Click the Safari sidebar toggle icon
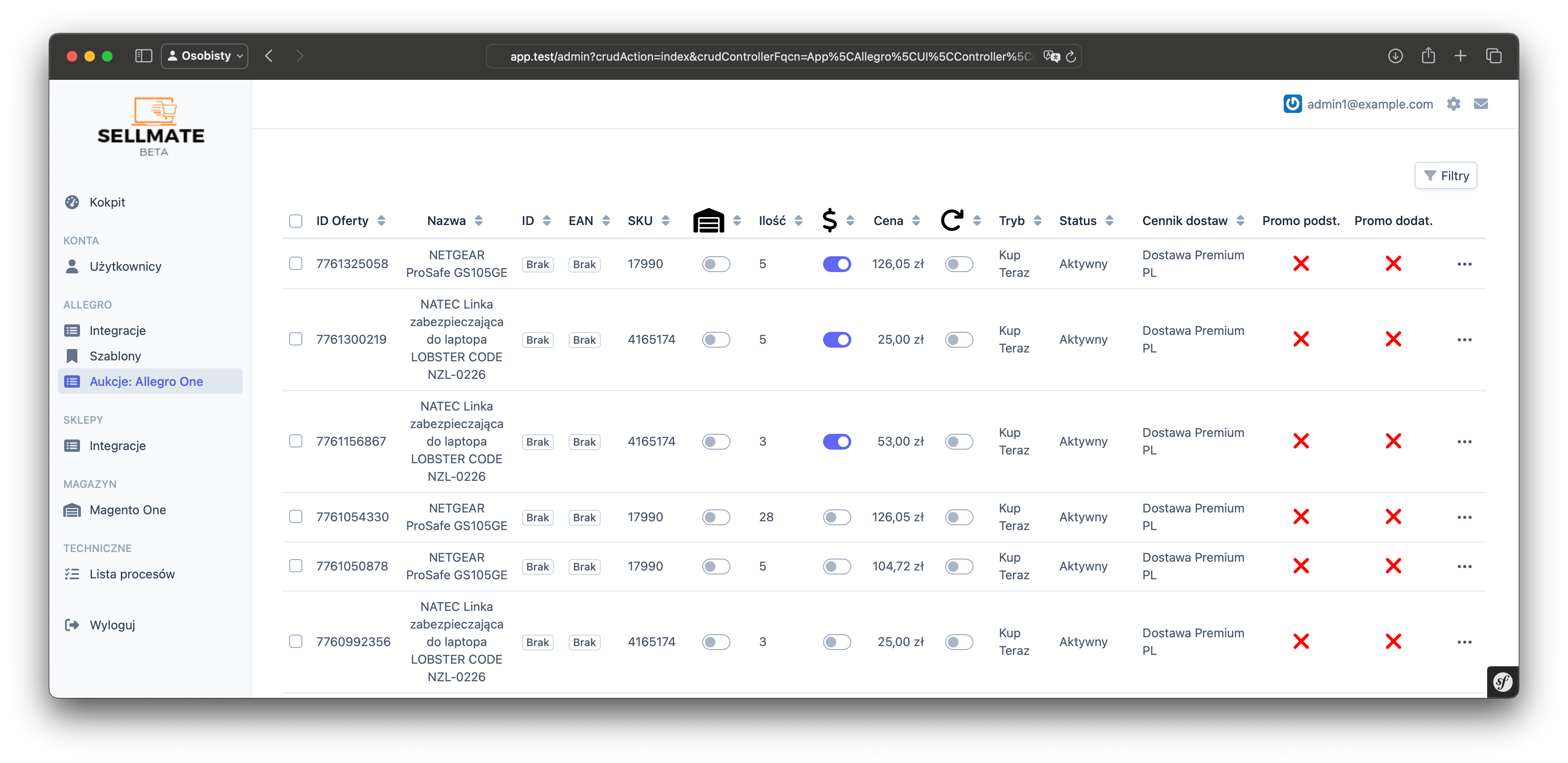The image size is (1568, 763). [x=143, y=56]
